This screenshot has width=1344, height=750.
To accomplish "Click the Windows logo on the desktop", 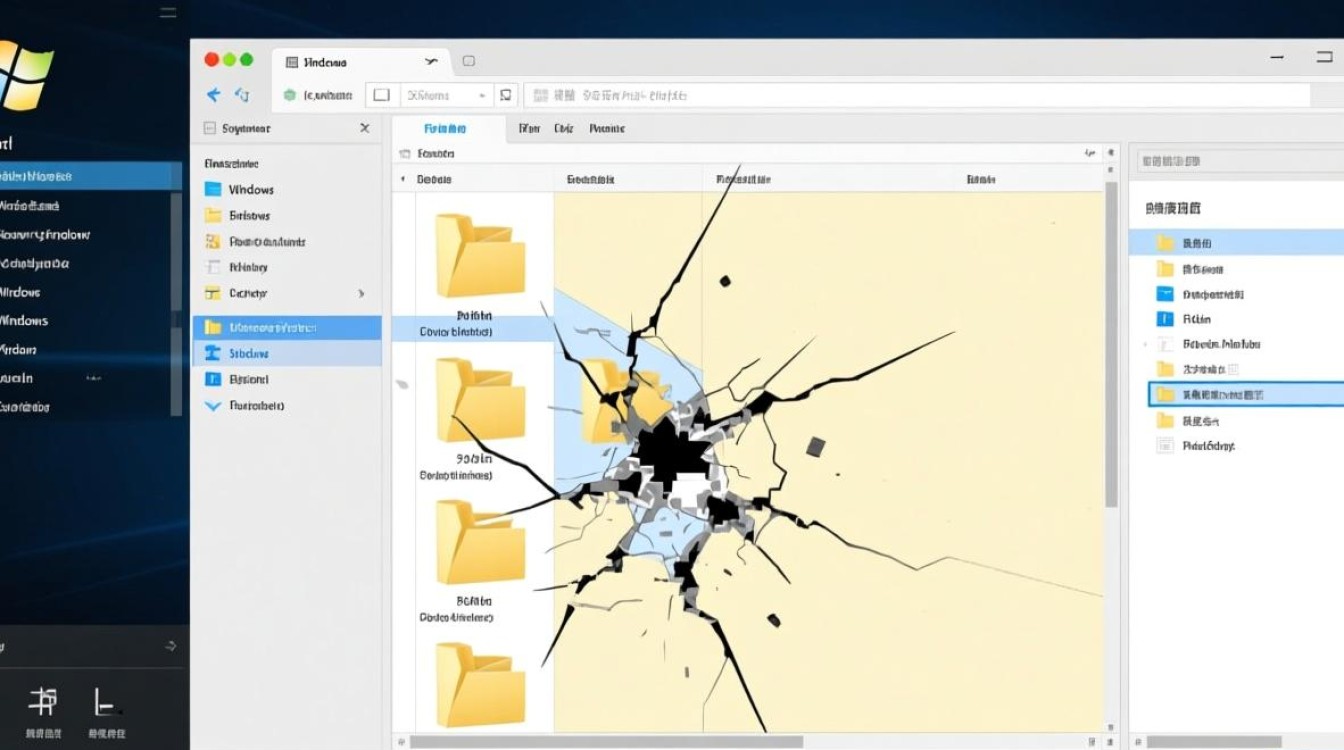I will (25, 75).
